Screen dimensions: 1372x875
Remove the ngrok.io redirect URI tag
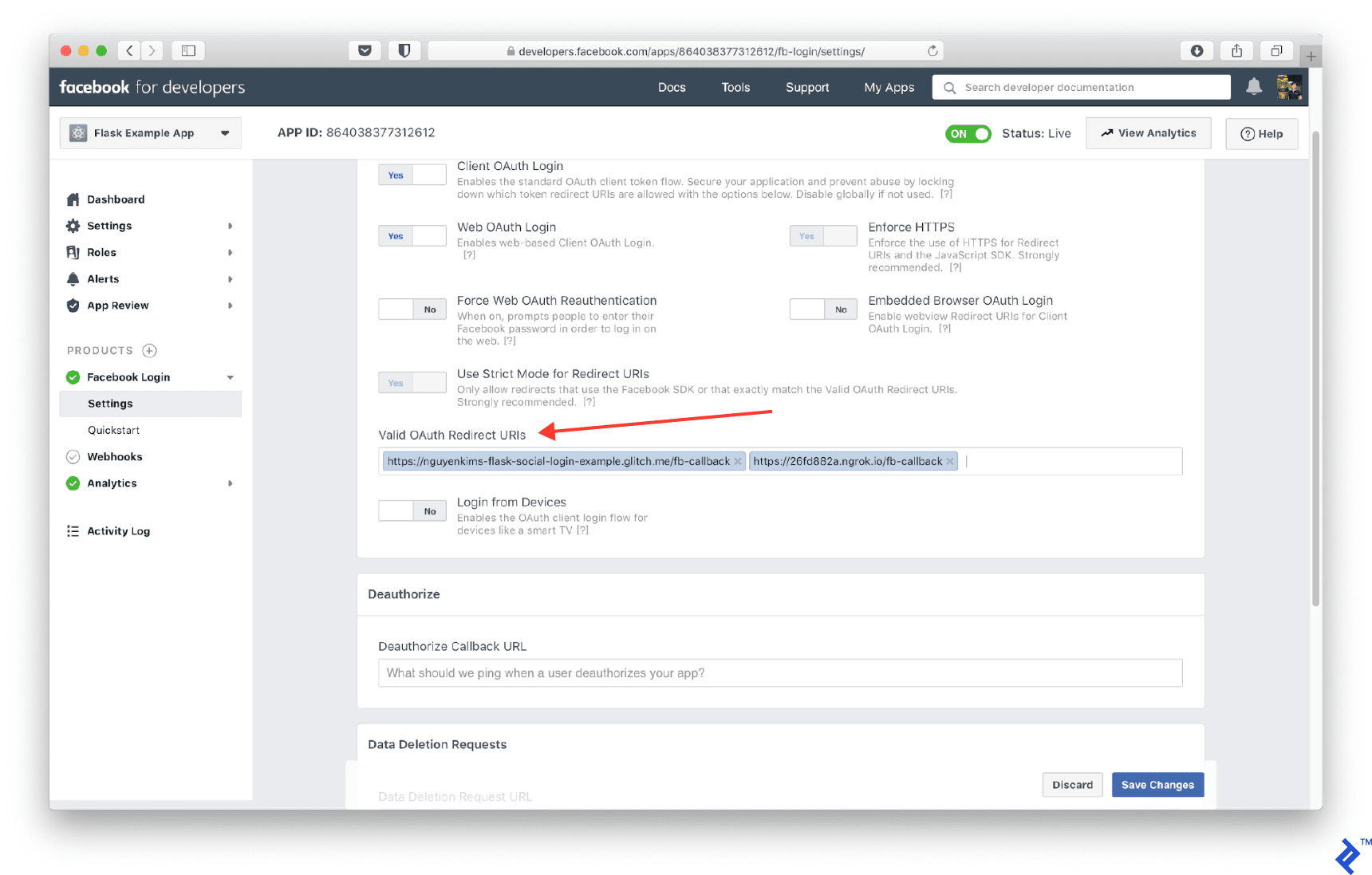pos(950,461)
